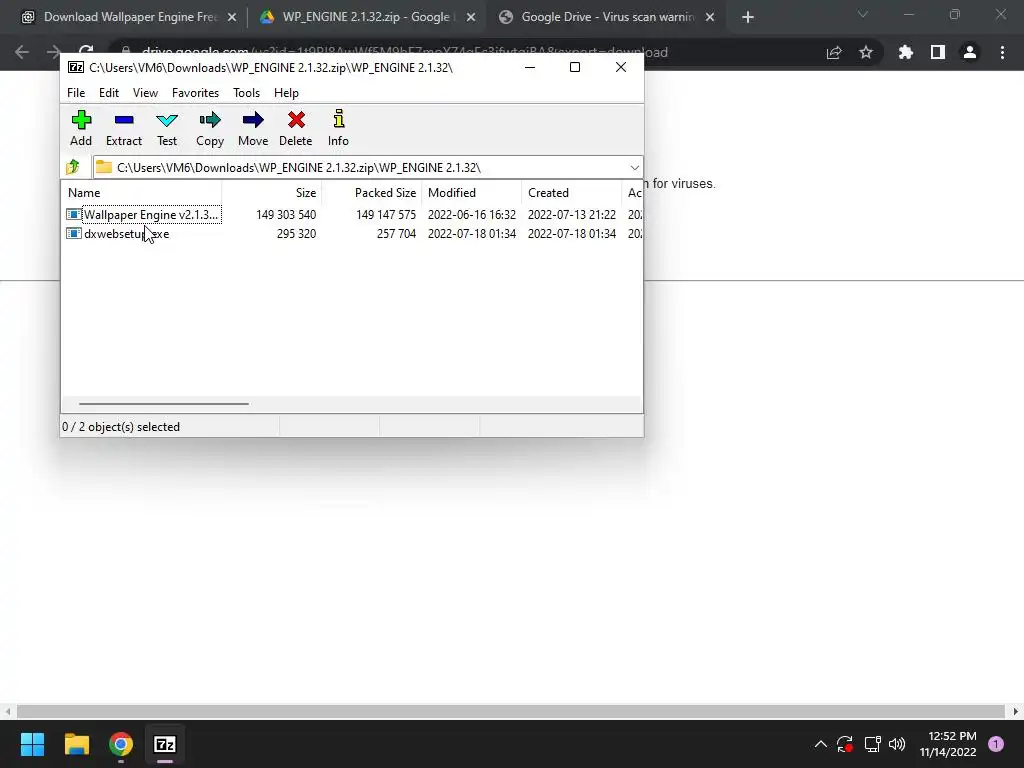Open notification center badge
Image resolution: width=1024 pixels, height=768 pixels.
coord(996,744)
